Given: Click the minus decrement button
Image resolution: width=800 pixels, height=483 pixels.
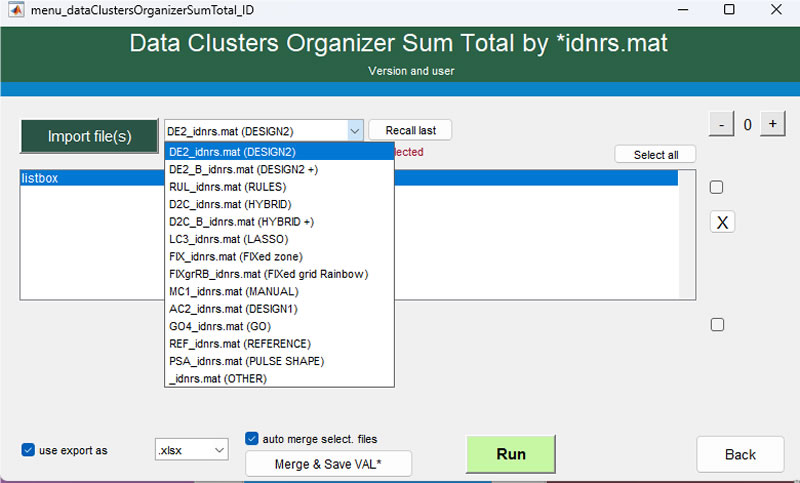Looking at the screenshot, I should click(720, 124).
